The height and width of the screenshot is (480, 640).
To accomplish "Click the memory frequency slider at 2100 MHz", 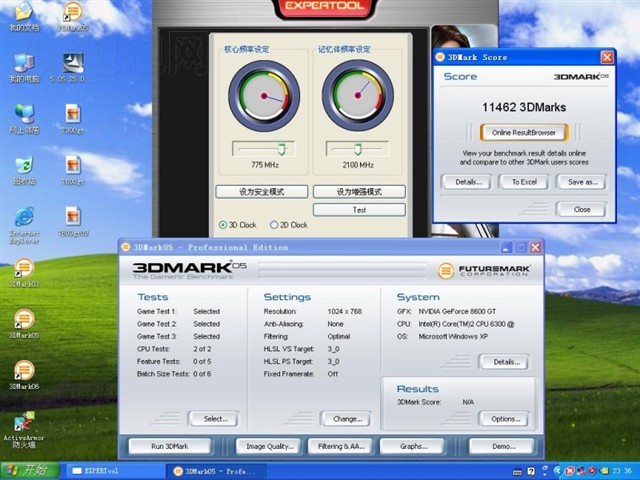I will [357, 149].
